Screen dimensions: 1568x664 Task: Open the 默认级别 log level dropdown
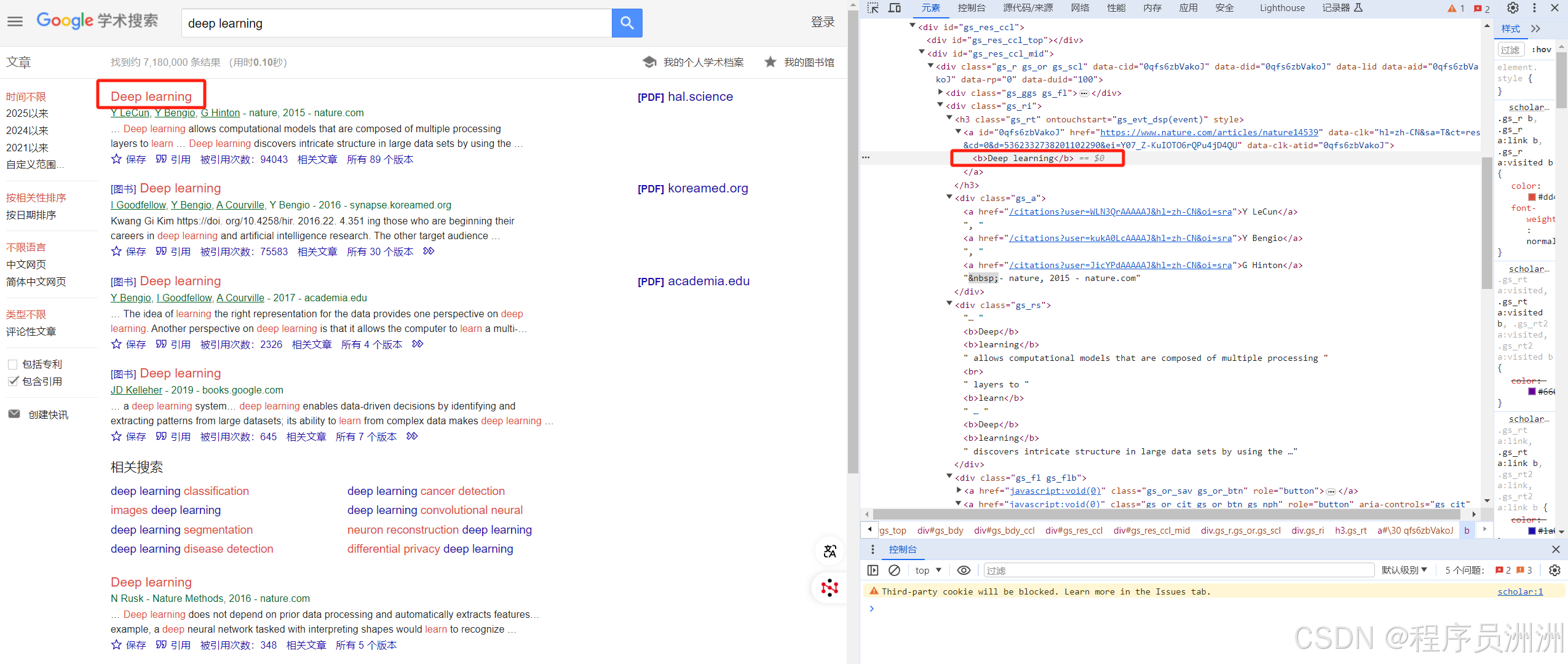pyautogui.click(x=1404, y=571)
